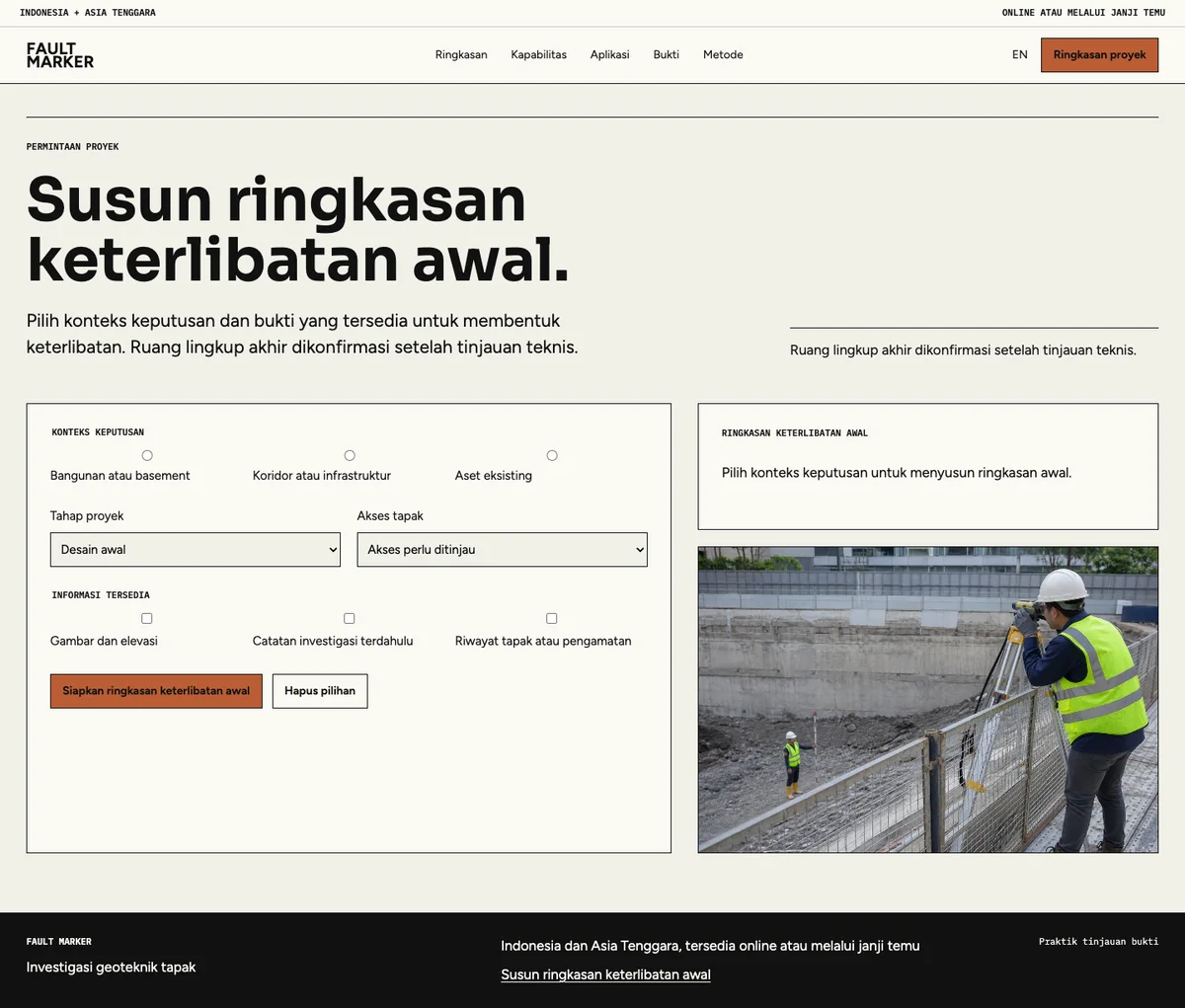The height and width of the screenshot is (1008, 1185).
Task: Follow the footer Susun ringkasan keterlibatan awal link
Action: coord(605,974)
